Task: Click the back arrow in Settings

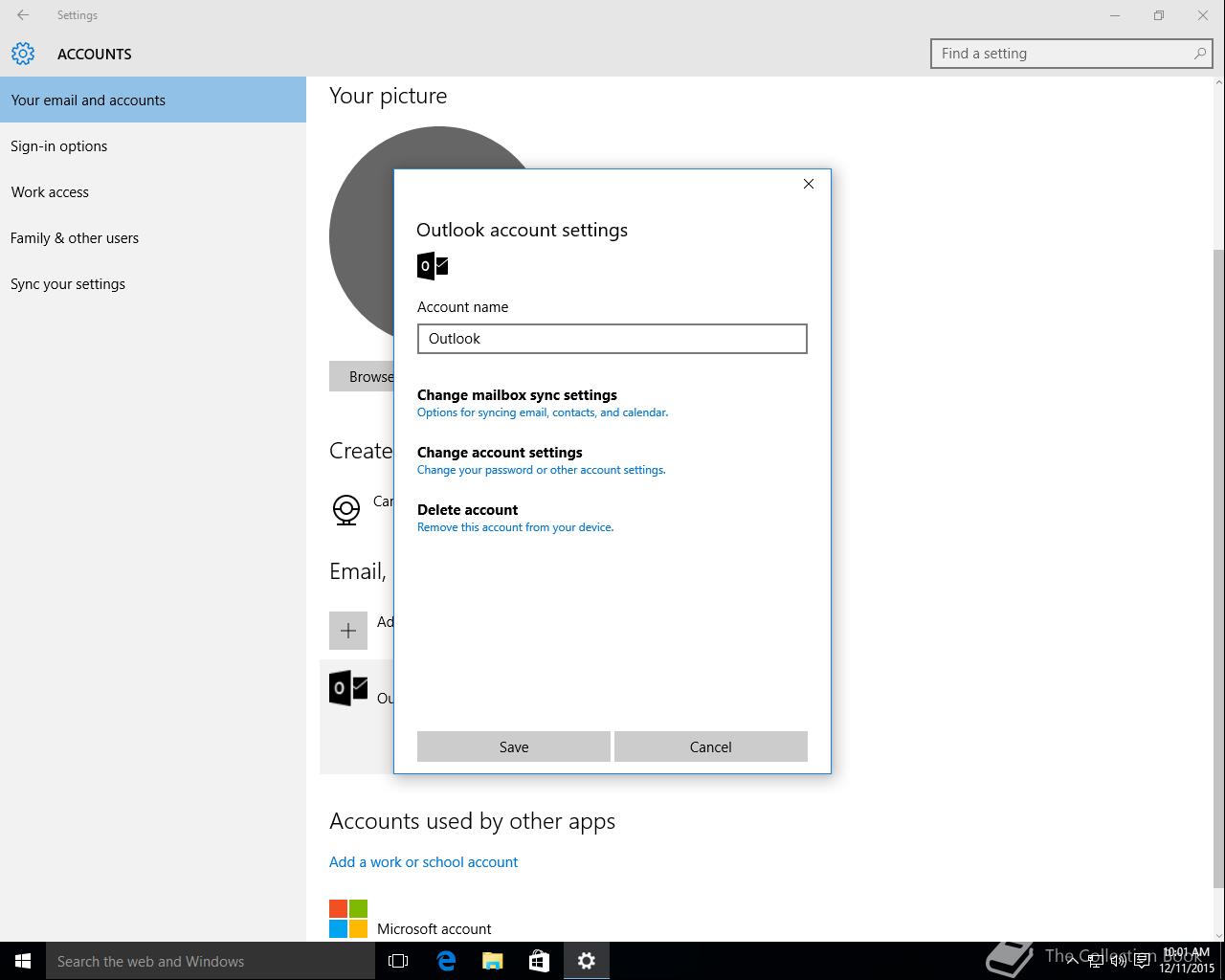Action: point(23,15)
